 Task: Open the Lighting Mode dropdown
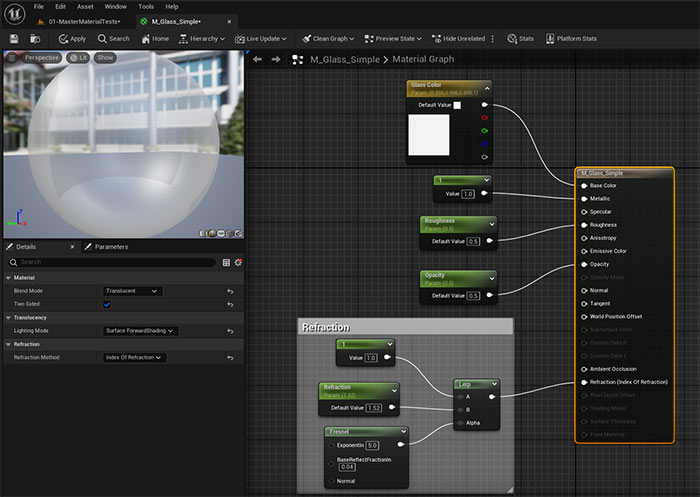[x=141, y=330]
